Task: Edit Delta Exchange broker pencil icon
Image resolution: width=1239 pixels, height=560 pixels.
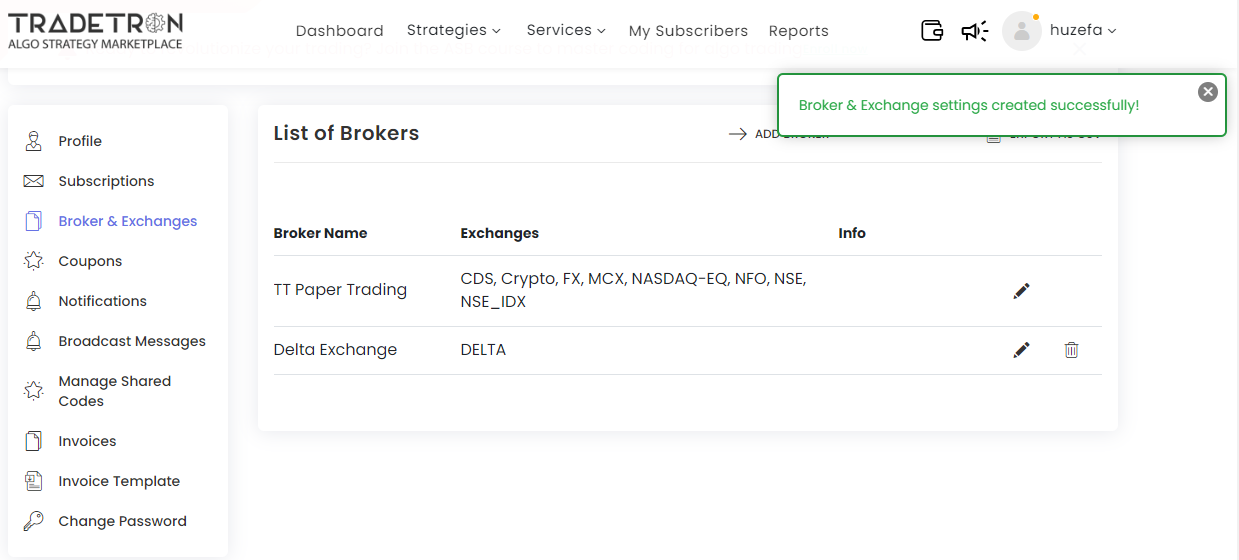Action: coord(1021,350)
